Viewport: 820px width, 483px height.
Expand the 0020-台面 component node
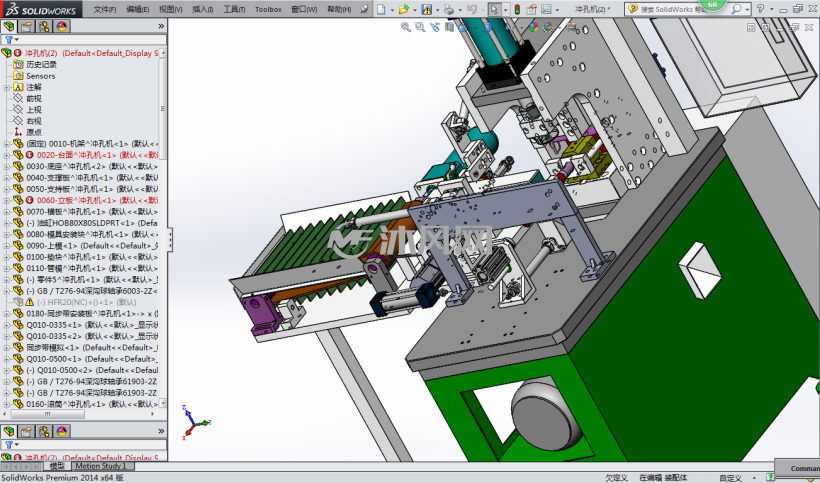6,155
